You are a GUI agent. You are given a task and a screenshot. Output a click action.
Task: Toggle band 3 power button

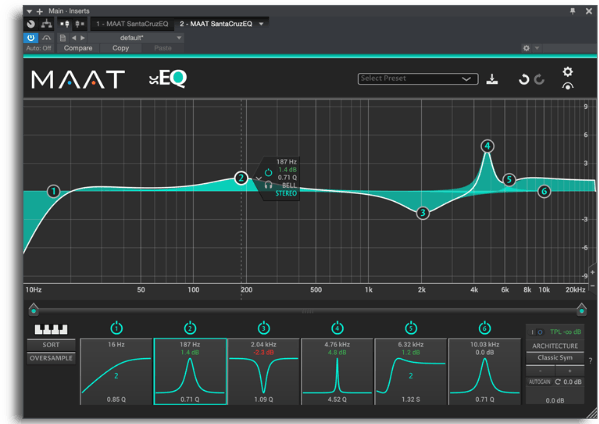pos(264,328)
